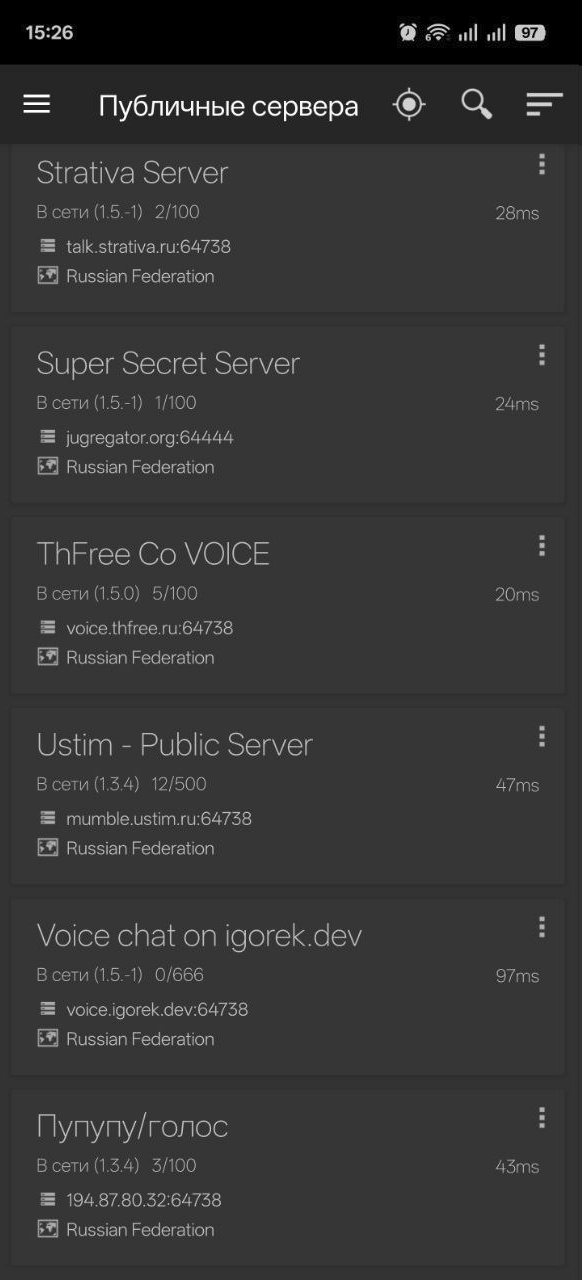Viewport: 582px width, 1280px height.
Task: Select the Strativa Server card title
Action: coord(132,172)
